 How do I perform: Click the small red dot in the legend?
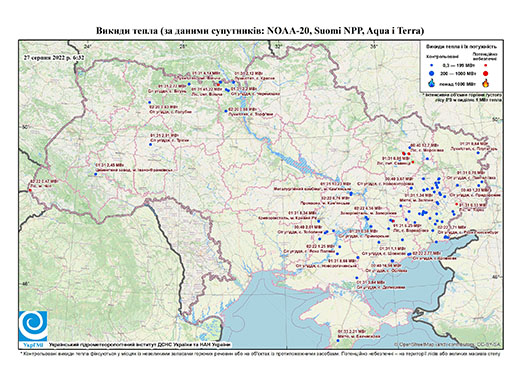pos(486,66)
